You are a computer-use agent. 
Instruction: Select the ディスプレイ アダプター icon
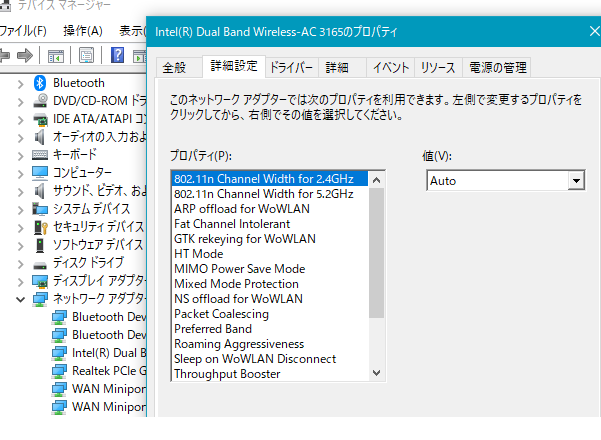pyautogui.click(x=40, y=281)
